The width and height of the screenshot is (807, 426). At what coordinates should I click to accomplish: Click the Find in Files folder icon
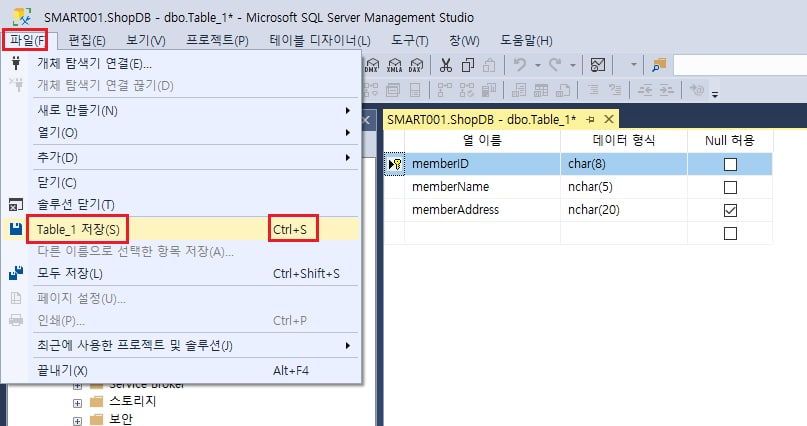coord(659,65)
